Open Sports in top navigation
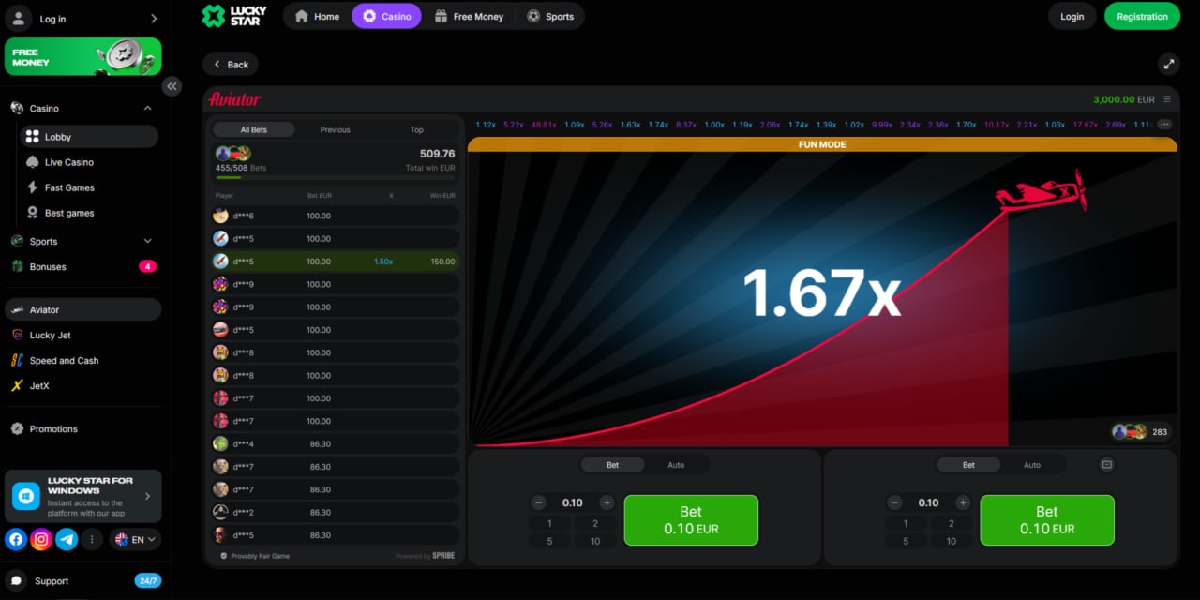 [x=551, y=16]
